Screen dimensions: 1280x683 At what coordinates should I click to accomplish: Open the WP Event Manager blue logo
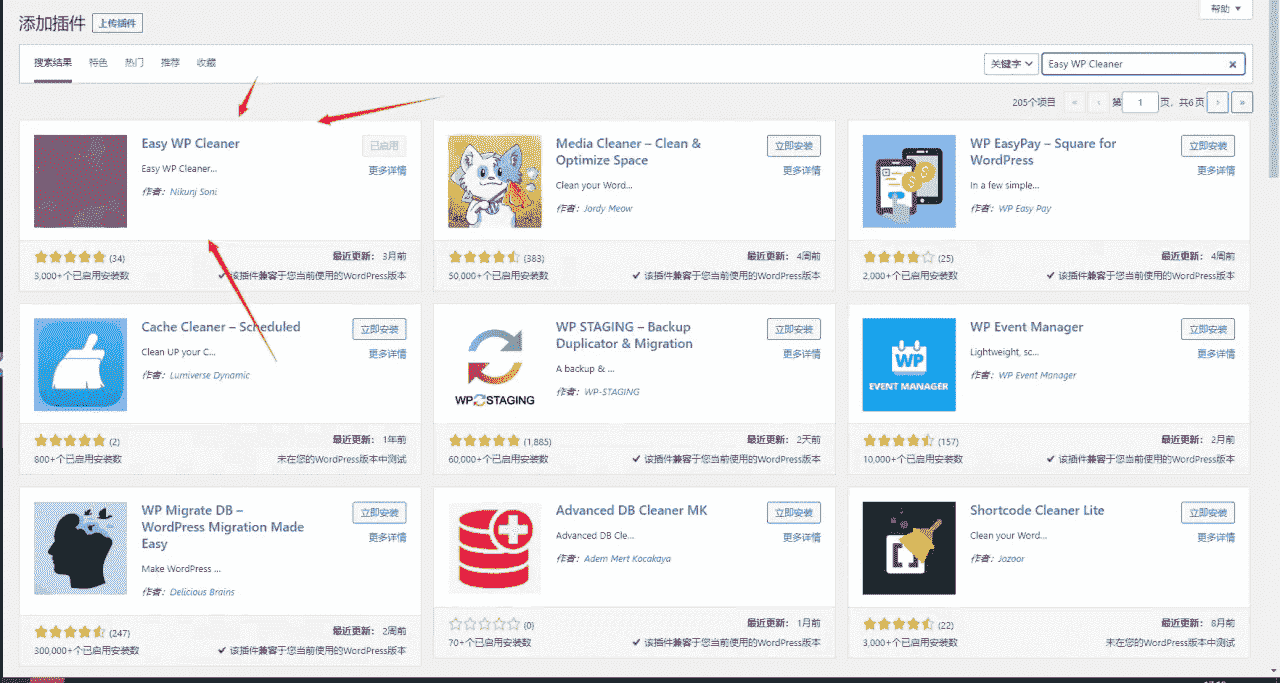pyautogui.click(x=909, y=364)
